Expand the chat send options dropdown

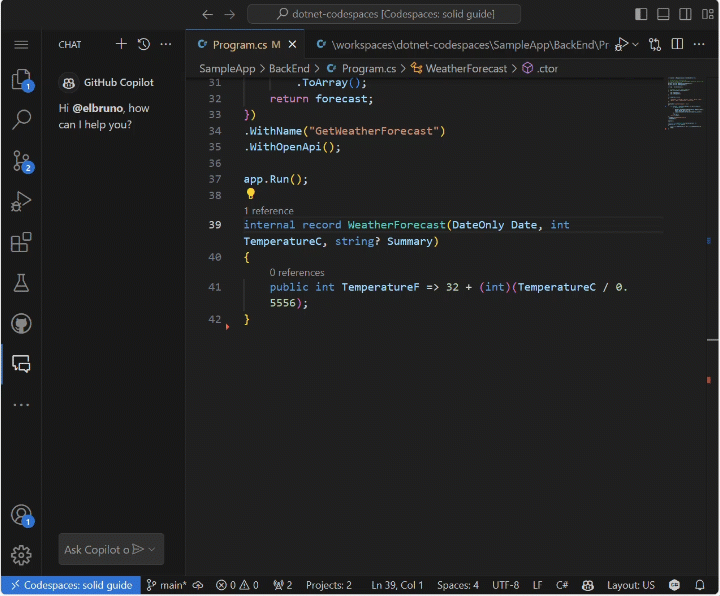click(x=152, y=549)
